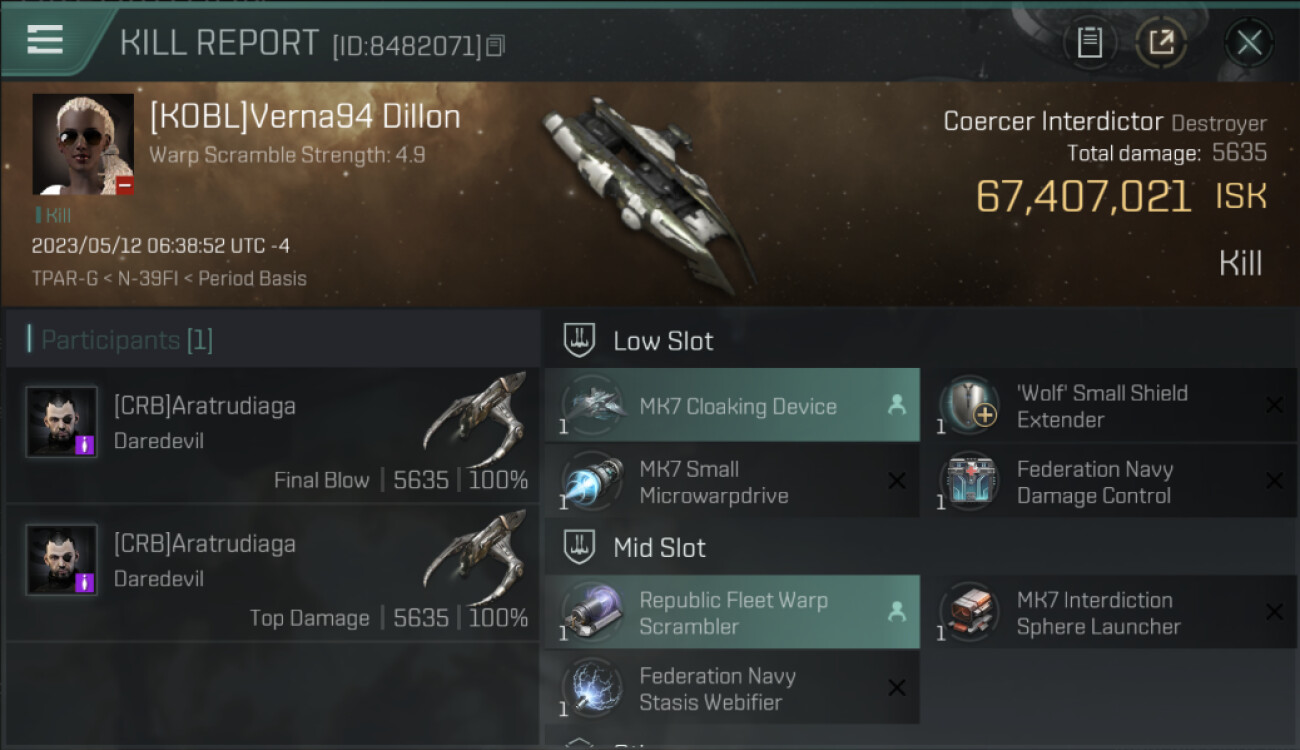Viewport: 1300px width, 750px height.
Task: Click the clipboard report icon
Action: coord(1089,43)
